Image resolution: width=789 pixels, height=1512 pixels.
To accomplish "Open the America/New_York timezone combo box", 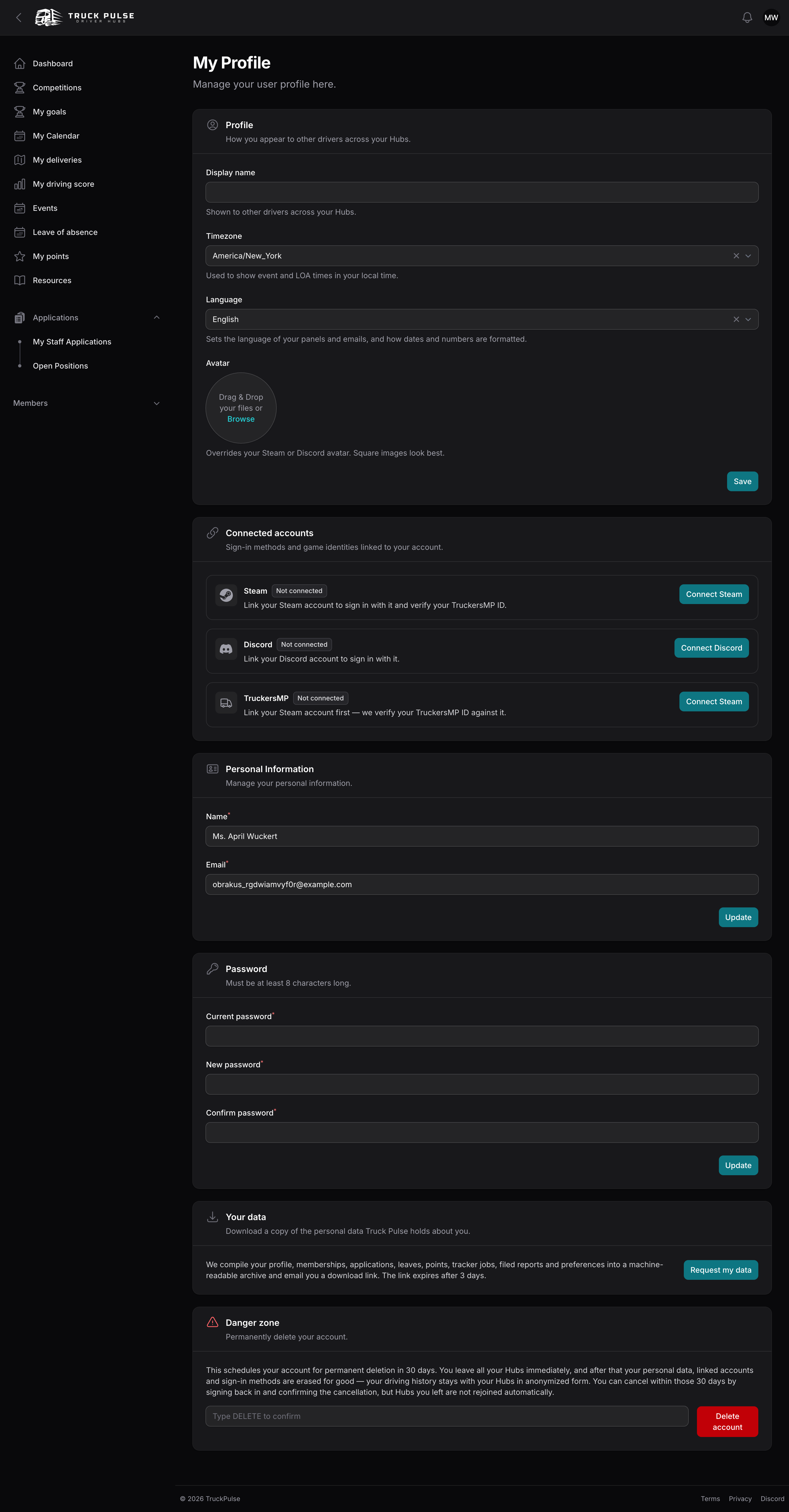I will [482, 256].
